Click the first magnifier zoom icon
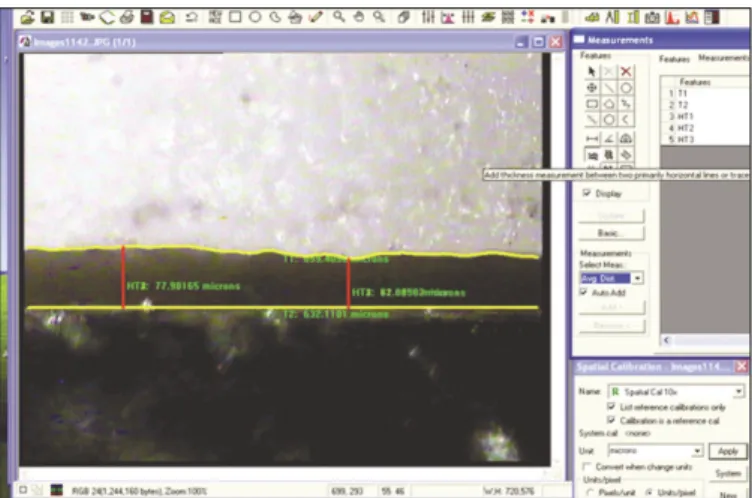This screenshot has width=752, height=498. [x=339, y=17]
